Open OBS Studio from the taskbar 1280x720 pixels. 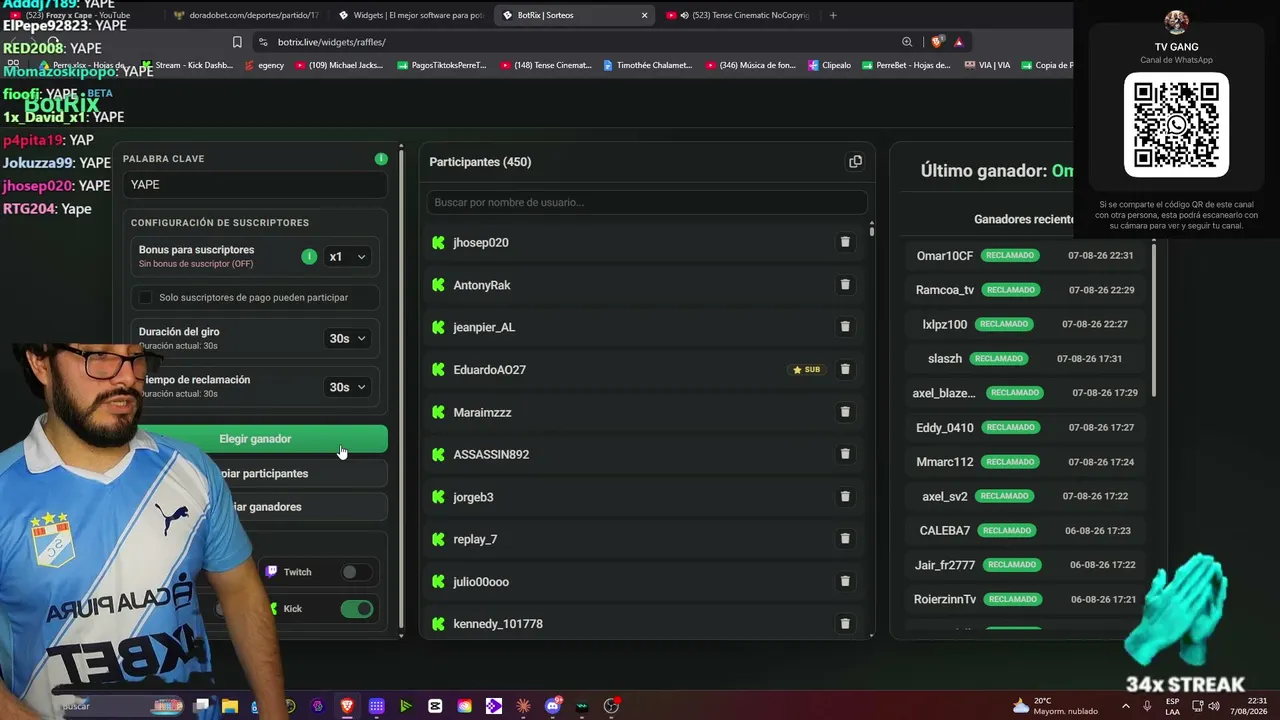point(611,706)
